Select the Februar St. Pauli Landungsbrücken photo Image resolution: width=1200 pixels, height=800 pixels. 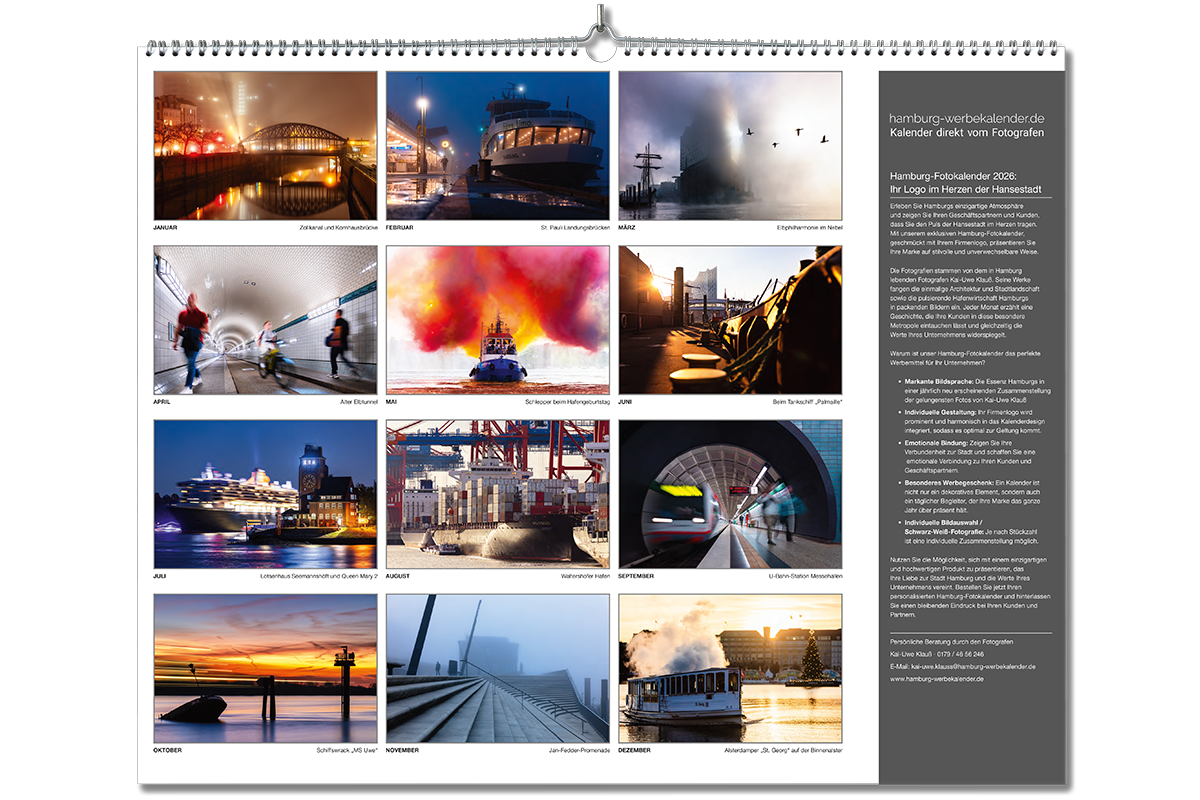pos(497,146)
